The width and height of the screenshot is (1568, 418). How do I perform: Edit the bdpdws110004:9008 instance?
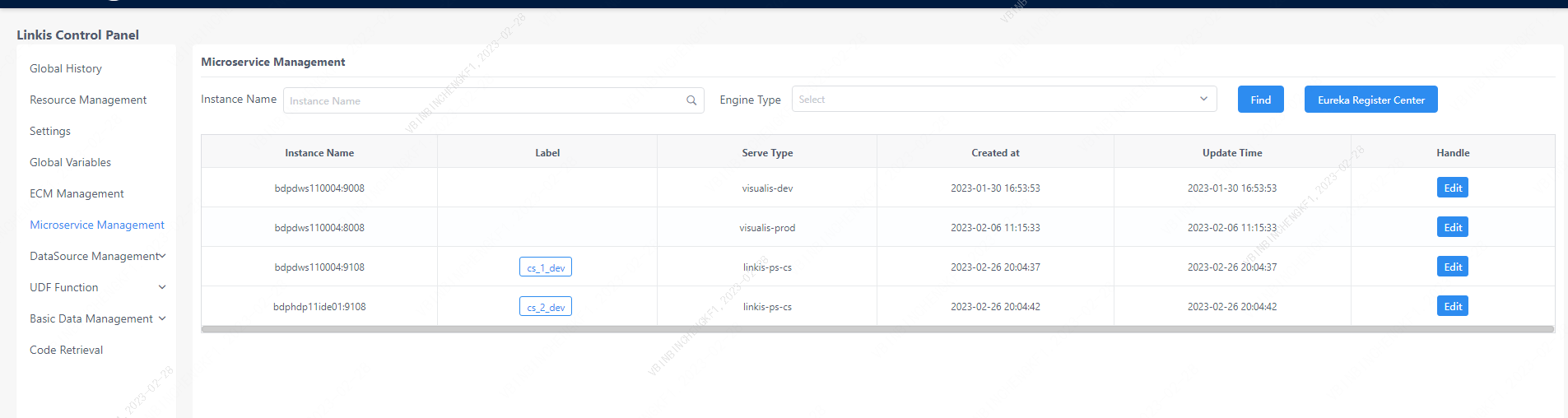click(1453, 188)
